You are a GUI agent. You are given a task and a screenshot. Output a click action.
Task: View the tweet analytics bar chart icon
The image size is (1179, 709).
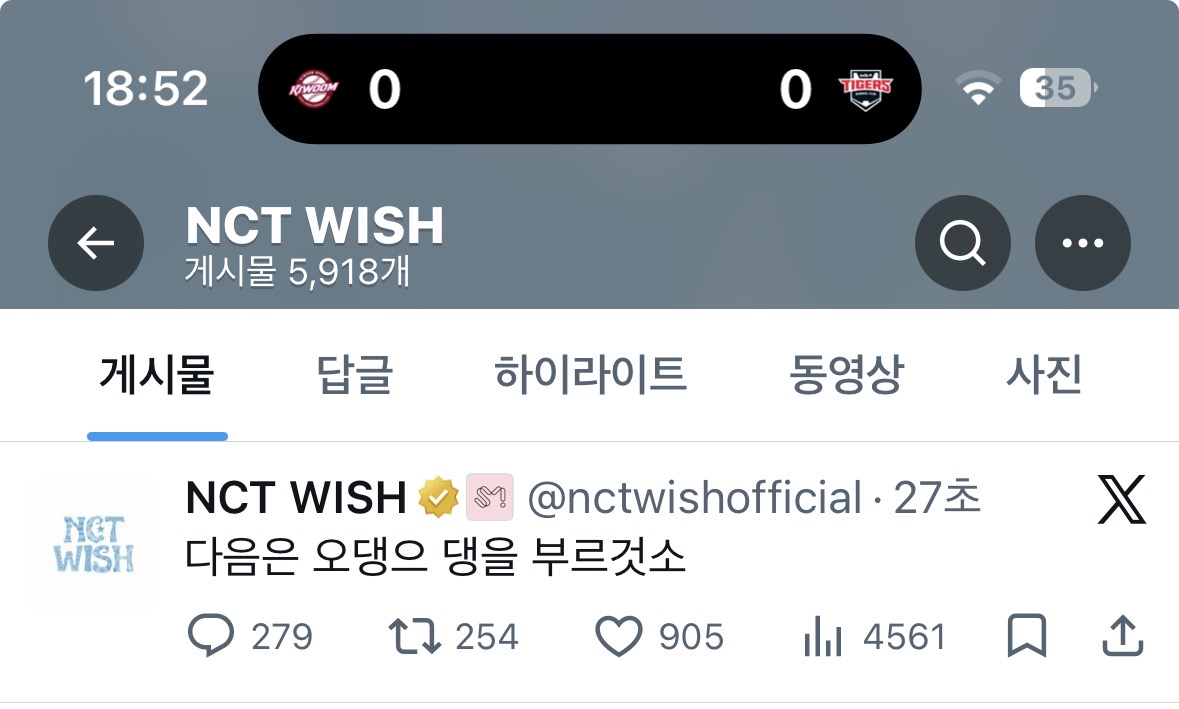click(x=823, y=636)
